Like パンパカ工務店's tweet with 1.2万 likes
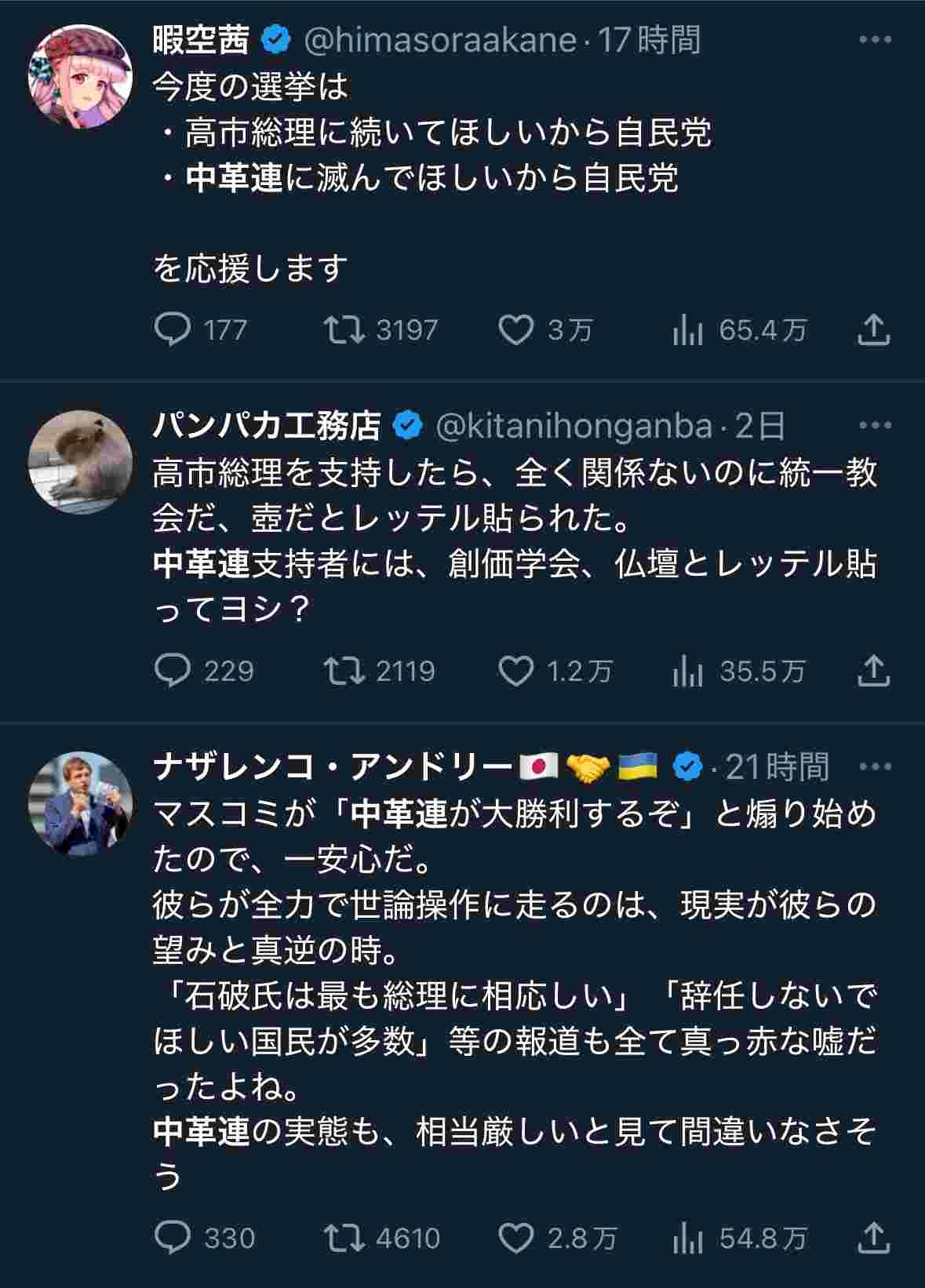Viewport: 925px width, 1288px height. pyautogui.click(x=516, y=671)
